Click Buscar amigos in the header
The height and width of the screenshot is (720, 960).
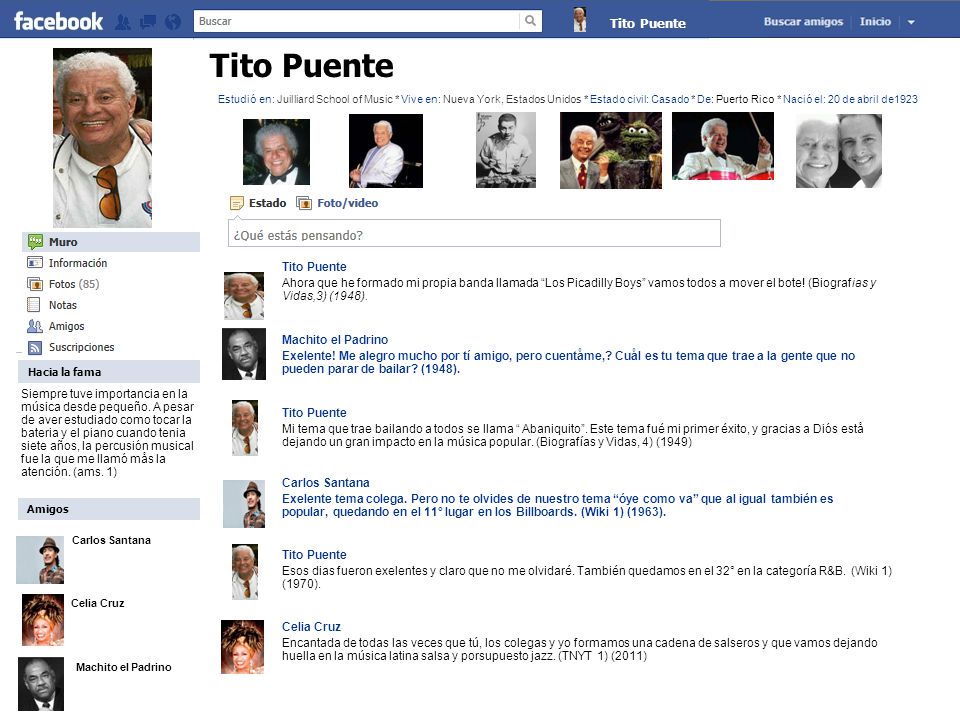803,21
